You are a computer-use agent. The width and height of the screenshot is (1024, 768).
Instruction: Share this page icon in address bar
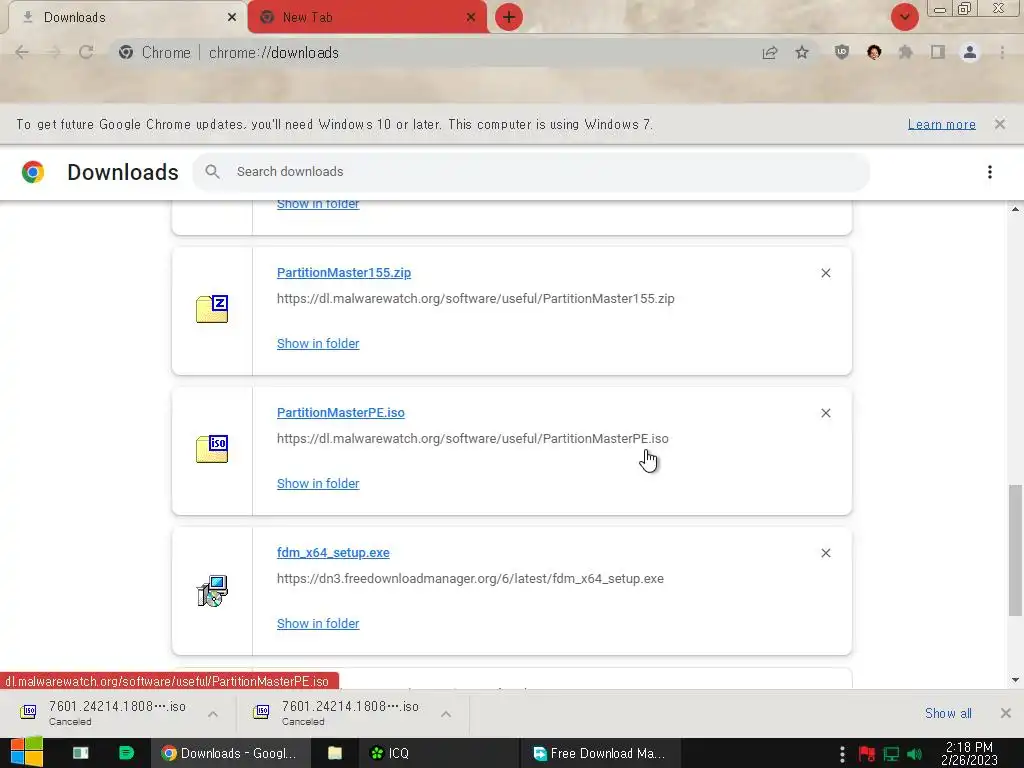click(770, 52)
